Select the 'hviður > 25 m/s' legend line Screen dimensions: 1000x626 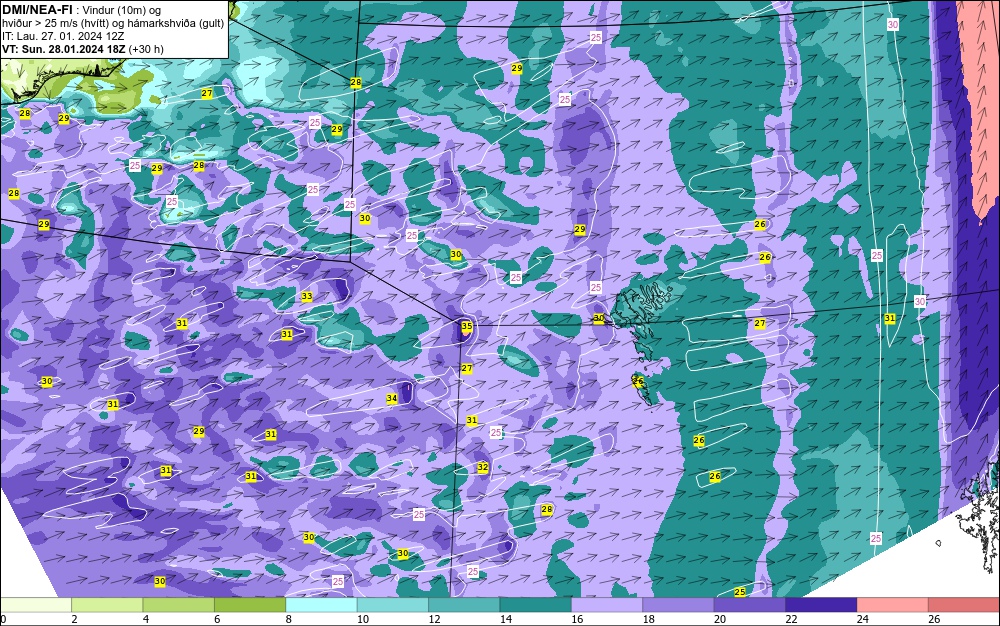click(x=113, y=23)
